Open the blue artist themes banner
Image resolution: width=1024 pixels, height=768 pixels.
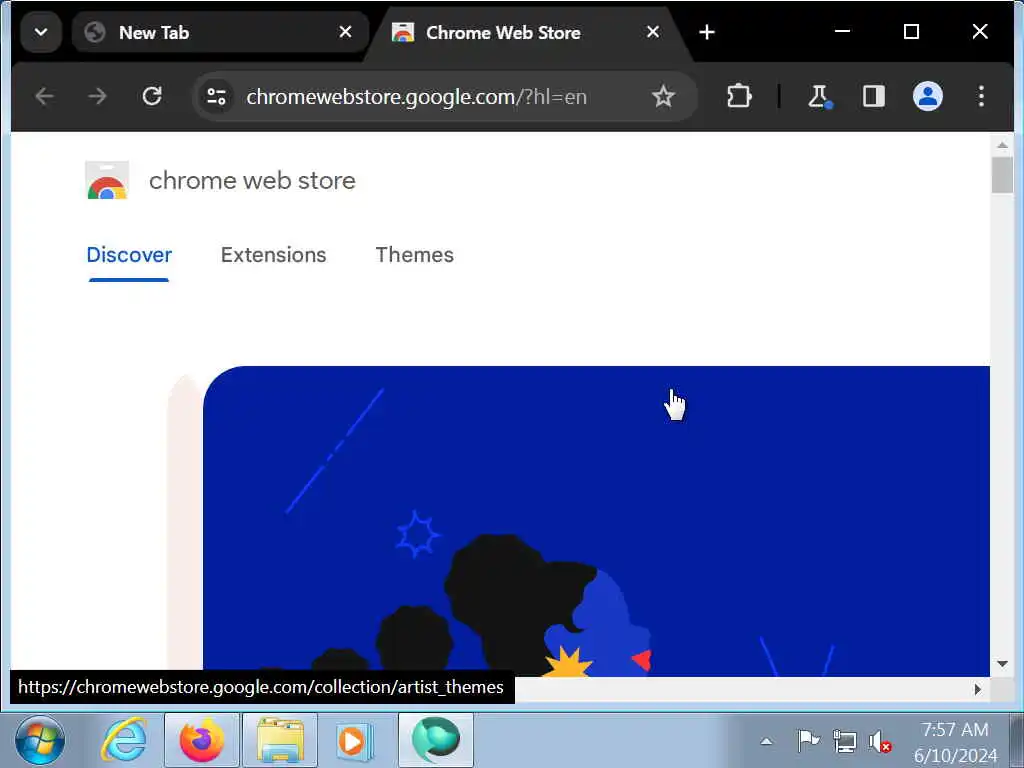pyautogui.click(x=596, y=520)
